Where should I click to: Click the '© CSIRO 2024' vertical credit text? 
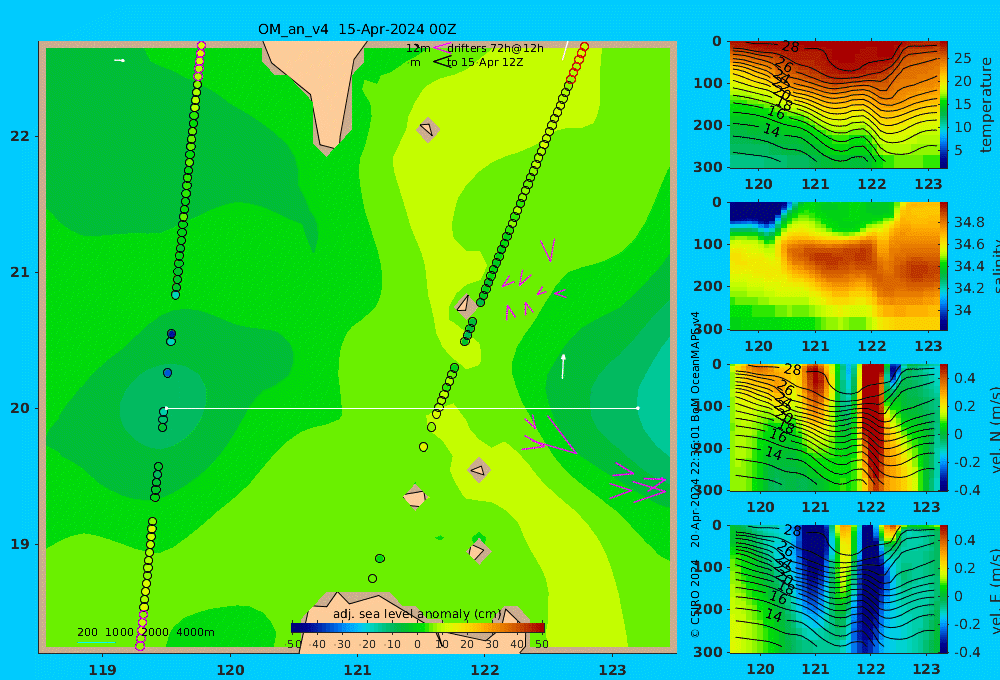click(x=695, y=599)
